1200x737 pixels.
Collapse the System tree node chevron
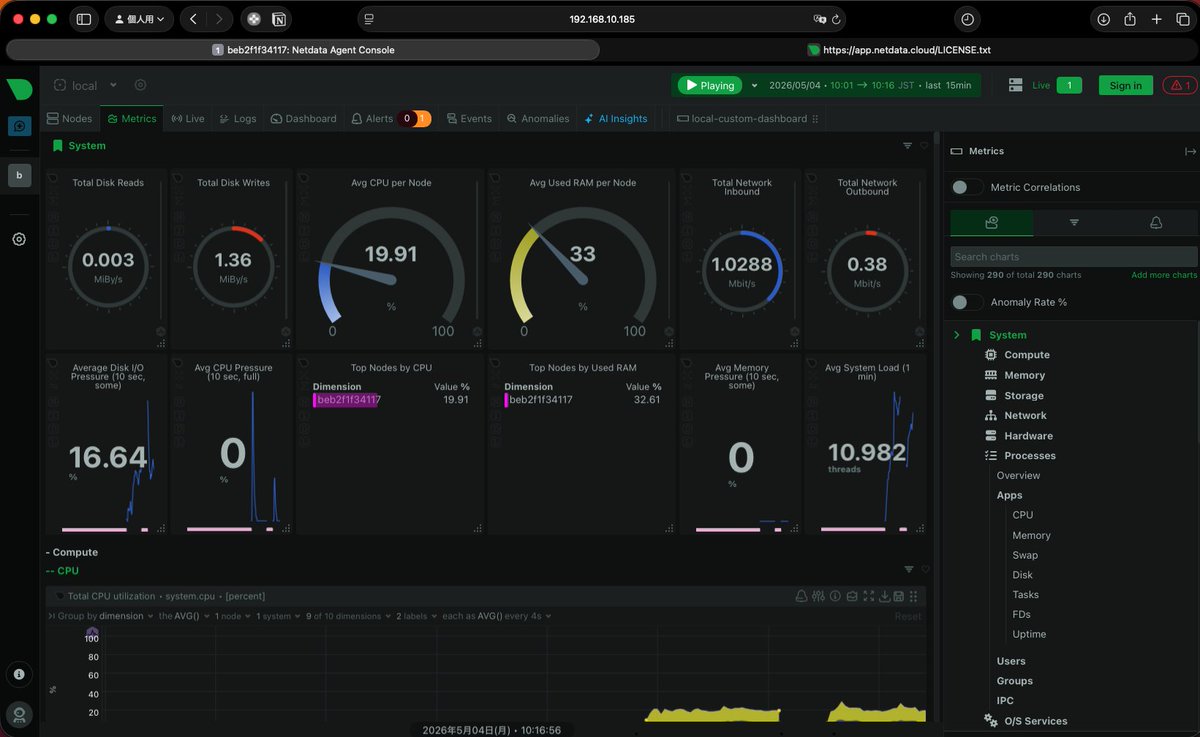click(x=957, y=335)
